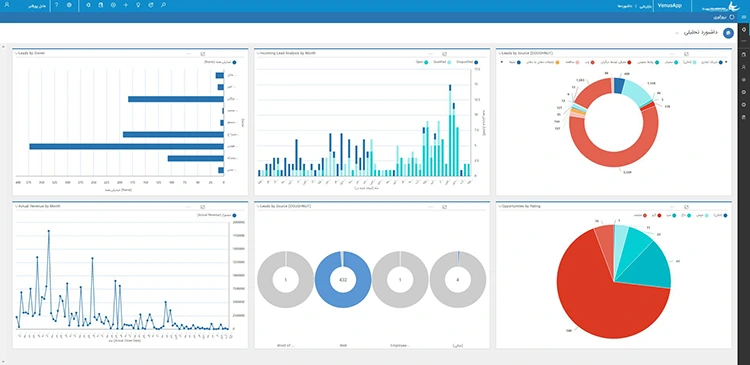Click the icon between lightbulb and search
The height and width of the screenshot is (365, 750).
click(x=151, y=5)
